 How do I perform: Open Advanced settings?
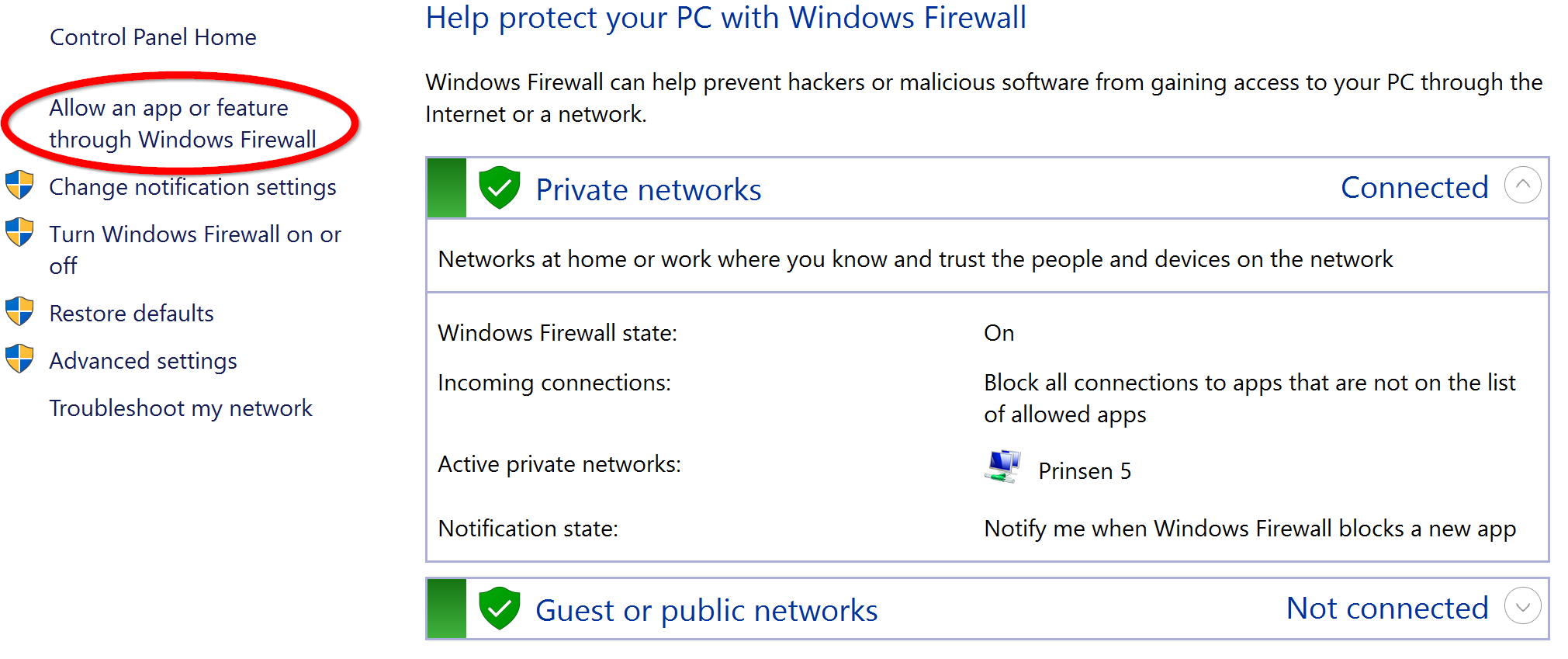click(143, 360)
